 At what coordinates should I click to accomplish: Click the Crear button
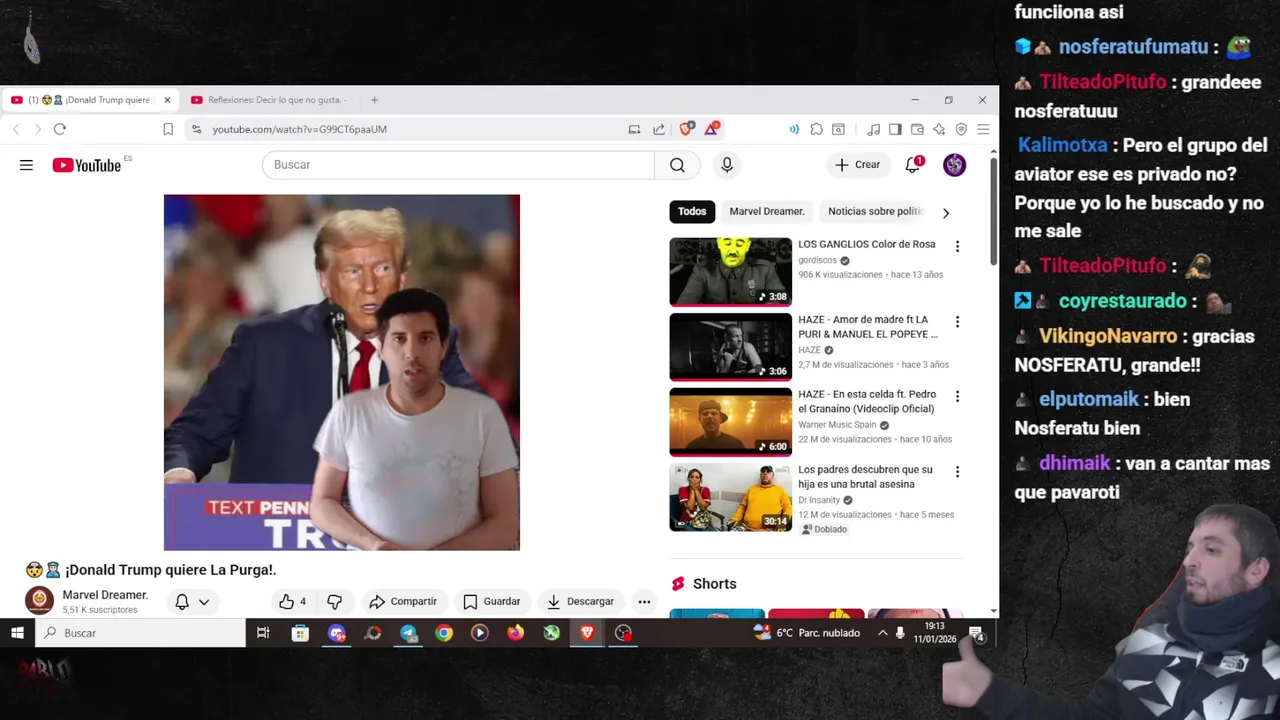point(858,165)
